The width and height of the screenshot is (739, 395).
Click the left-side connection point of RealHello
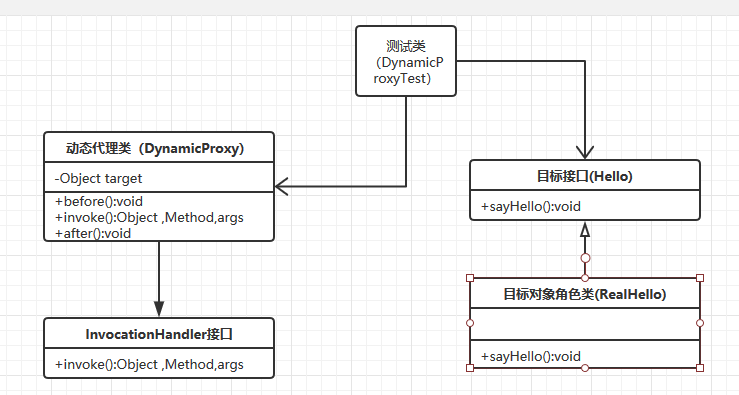pos(470,323)
